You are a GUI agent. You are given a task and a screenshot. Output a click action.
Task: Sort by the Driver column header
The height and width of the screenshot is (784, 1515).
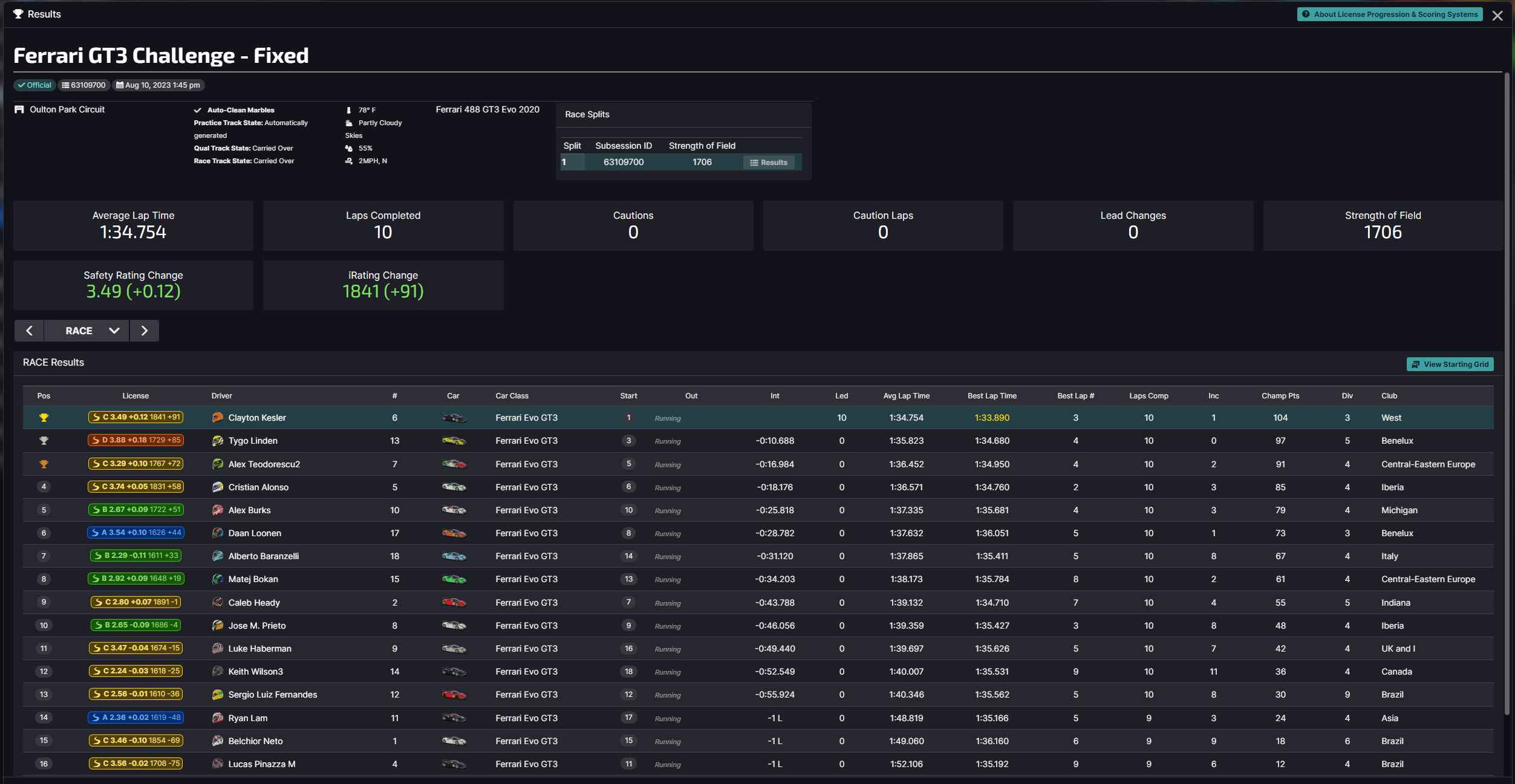point(222,396)
